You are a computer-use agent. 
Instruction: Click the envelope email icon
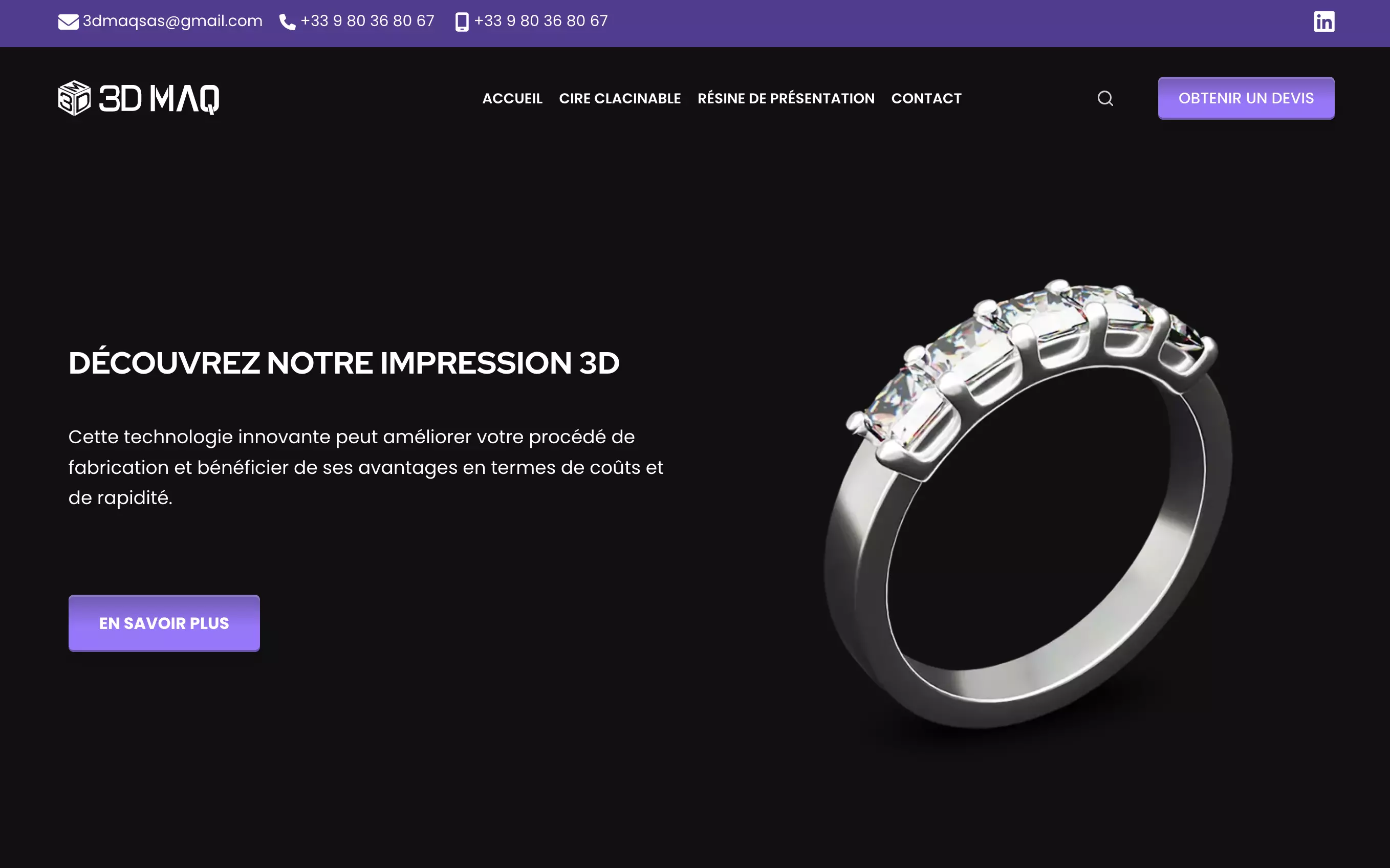(68, 22)
